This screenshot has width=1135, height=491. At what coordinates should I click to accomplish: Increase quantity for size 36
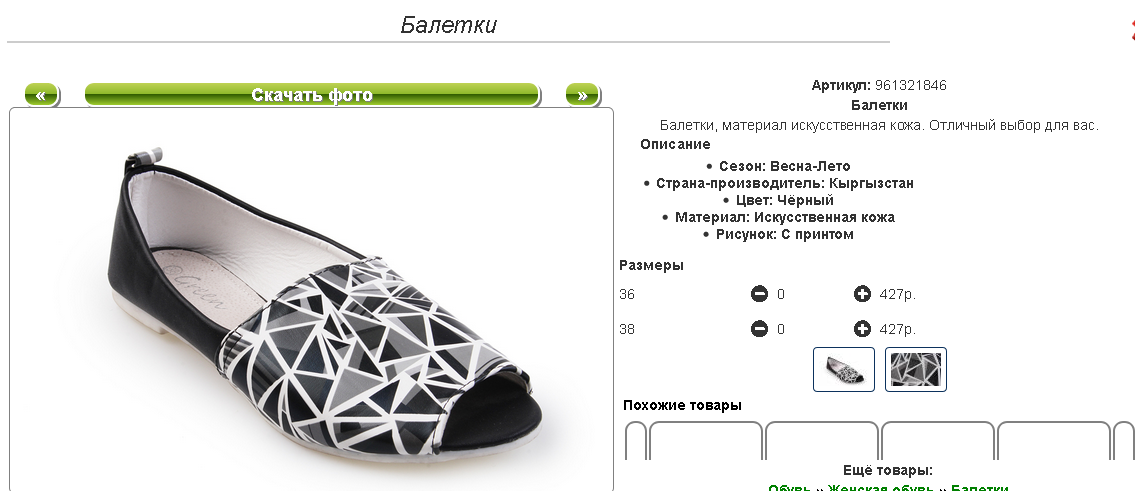click(x=862, y=294)
